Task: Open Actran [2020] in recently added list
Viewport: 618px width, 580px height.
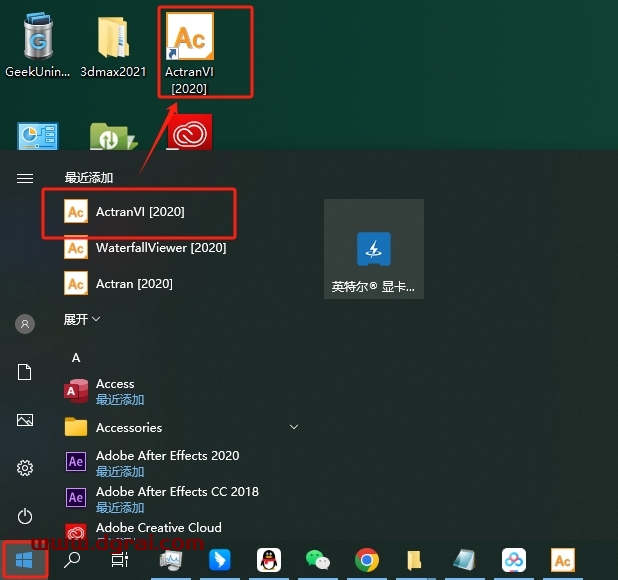Action: pyautogui.click(x=134, y=284)
